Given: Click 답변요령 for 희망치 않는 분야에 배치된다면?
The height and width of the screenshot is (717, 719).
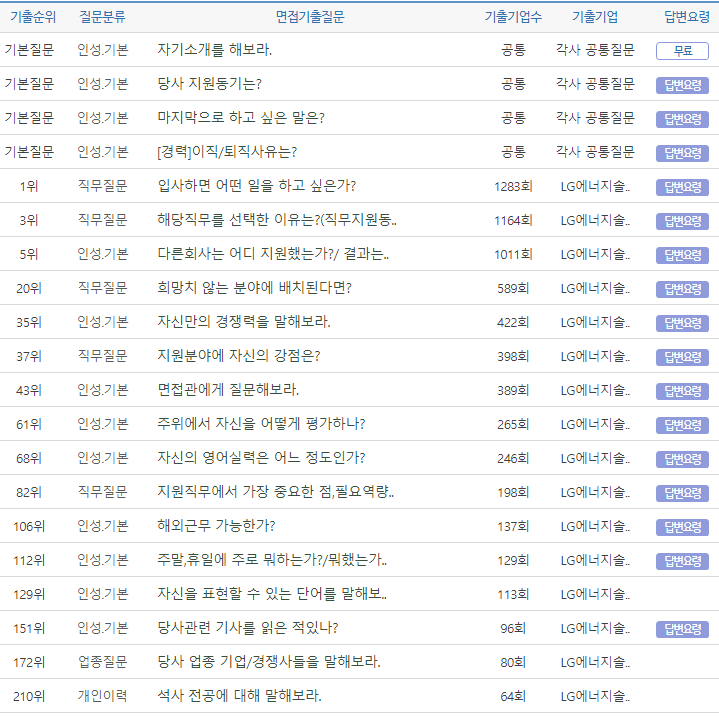Looking at the screenshot, I should pyautogui.click(x=682, y=289).
